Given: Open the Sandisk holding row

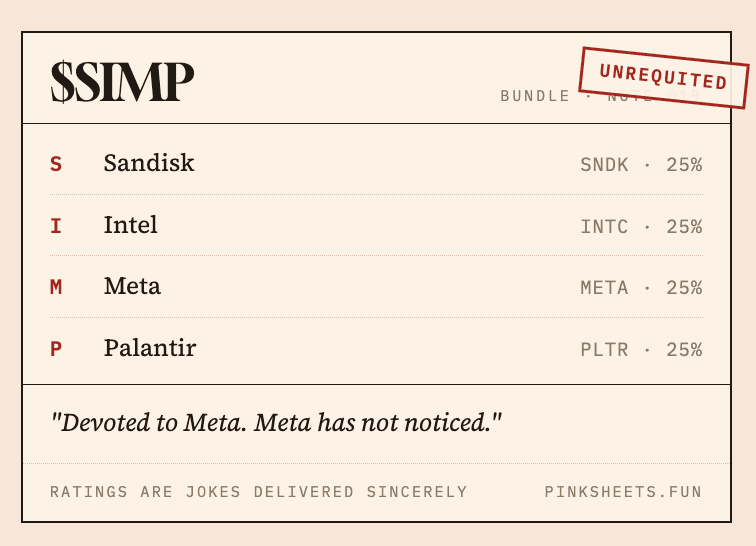Looking at the screenshot, I should [376, 164].
